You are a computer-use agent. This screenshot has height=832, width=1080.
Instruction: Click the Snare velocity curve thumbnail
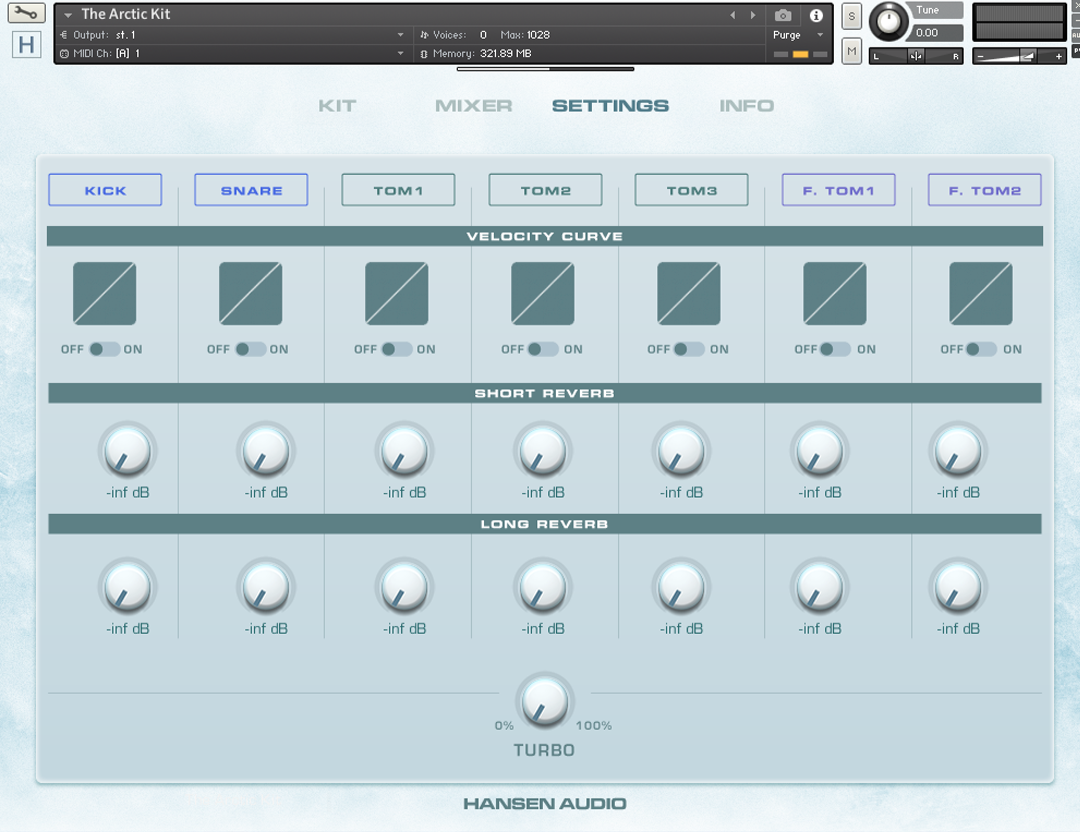pyautogui.click(x=251, y=294)
